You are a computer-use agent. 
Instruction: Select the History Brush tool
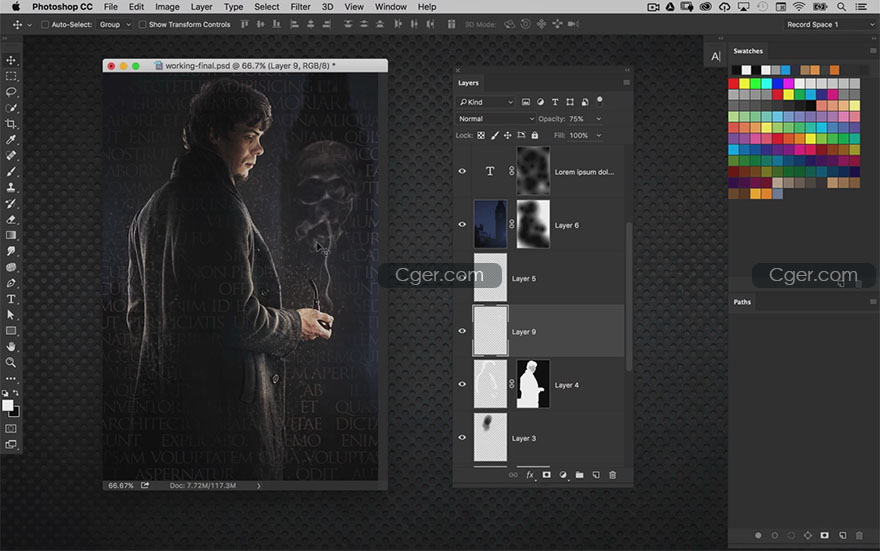pos(11,203)
